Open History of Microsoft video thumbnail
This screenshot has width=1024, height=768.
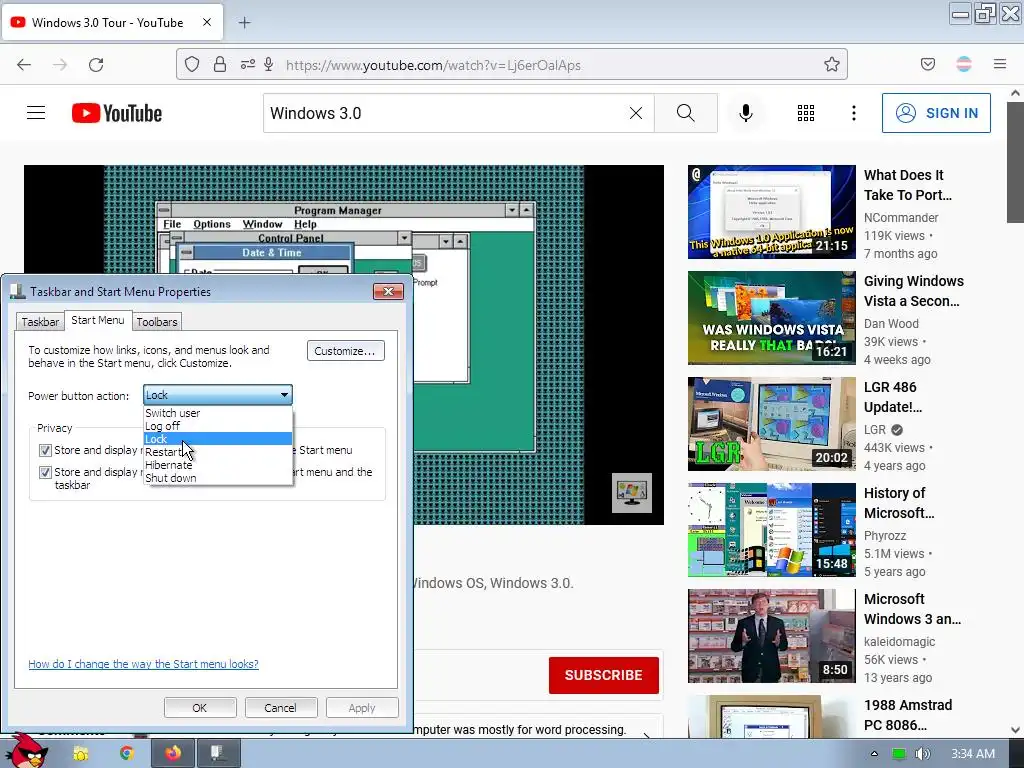771,530
